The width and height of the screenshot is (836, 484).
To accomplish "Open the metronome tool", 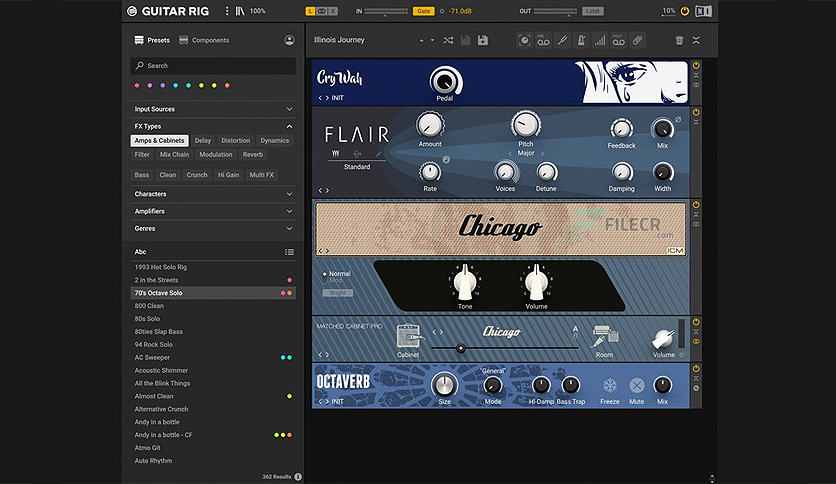I will tap(581, 40).
